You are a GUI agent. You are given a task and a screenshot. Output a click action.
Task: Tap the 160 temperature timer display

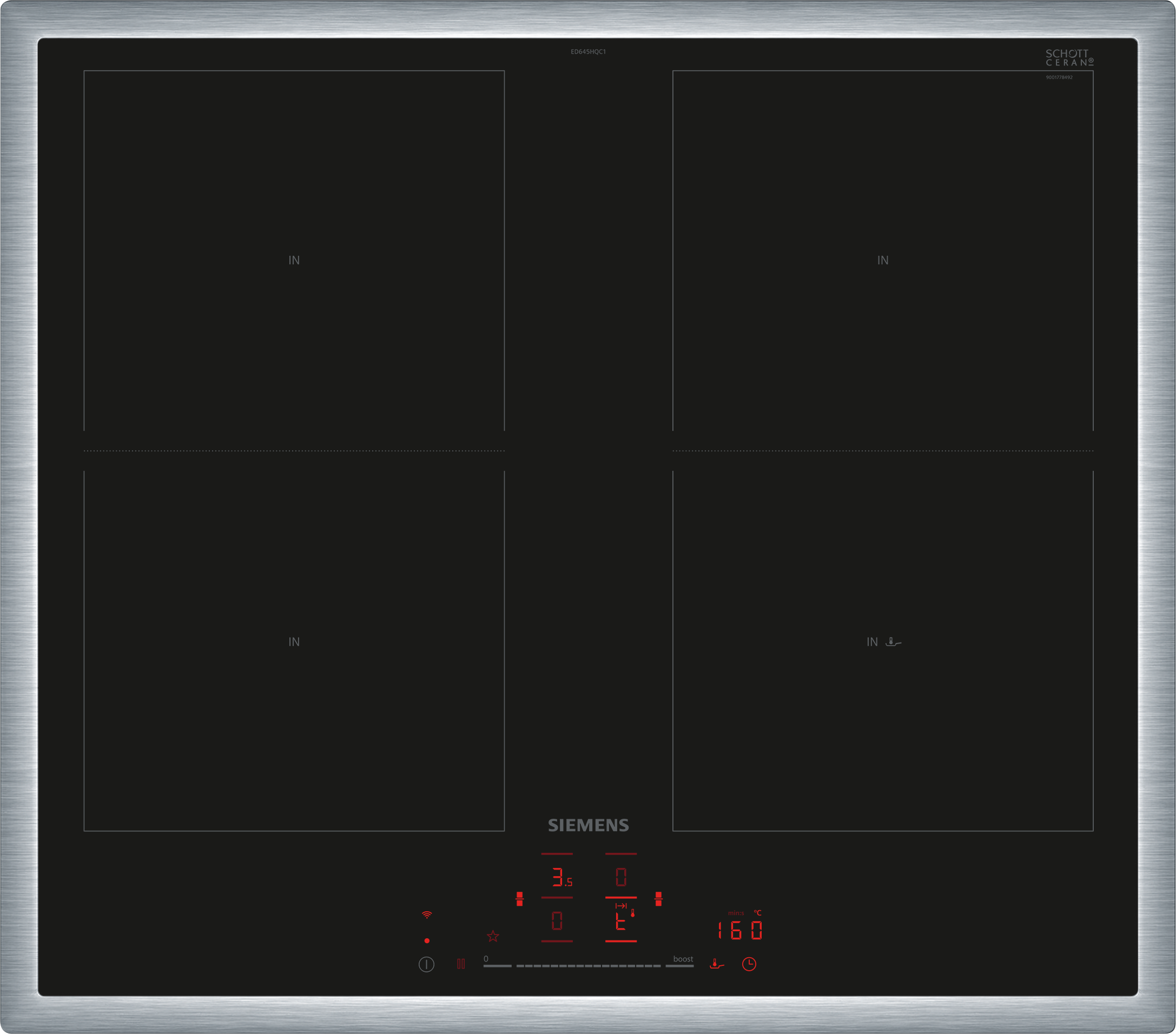[x=740, y=931]
